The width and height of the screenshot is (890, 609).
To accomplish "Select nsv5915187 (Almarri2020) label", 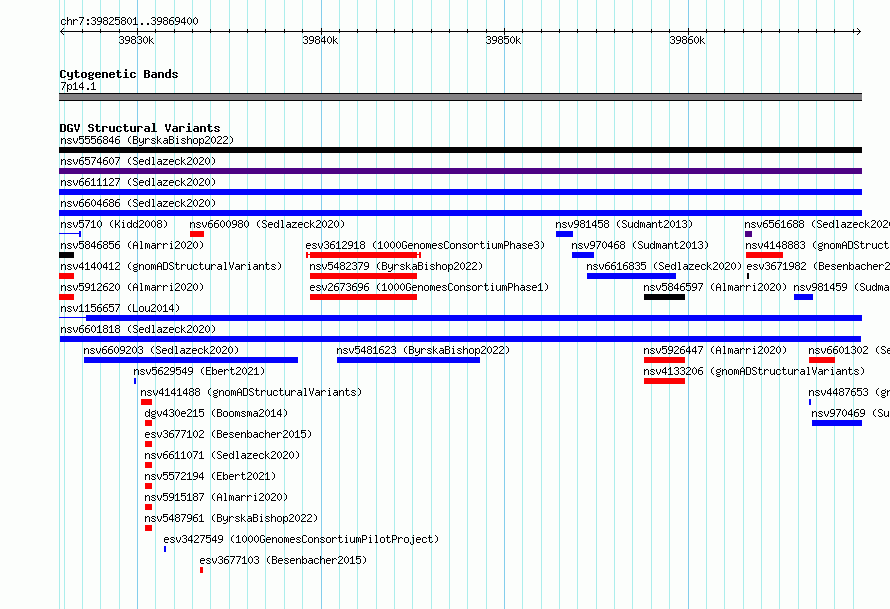I will pyautogui.click(x=216, y=497).
